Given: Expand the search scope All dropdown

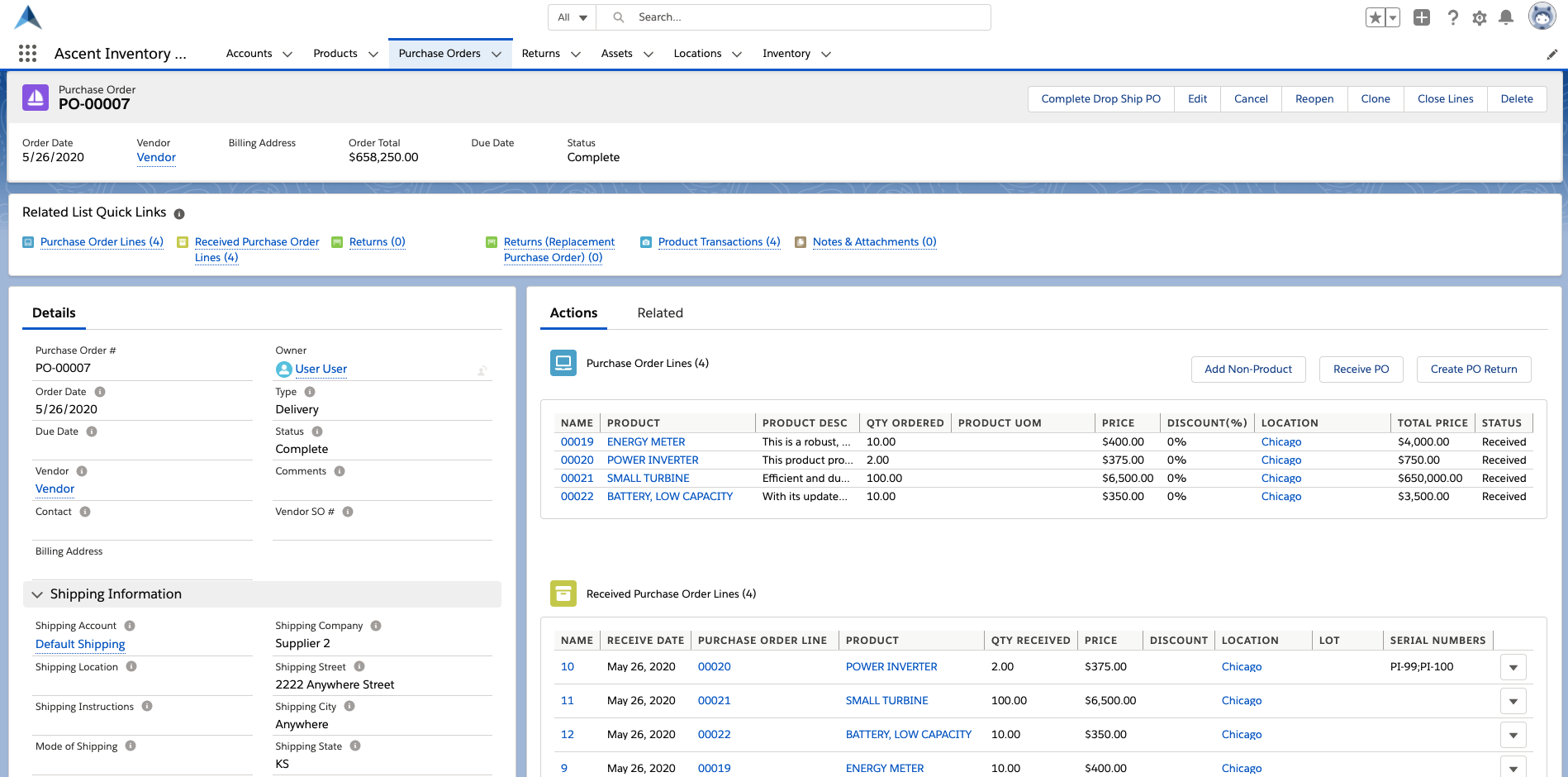Looking at the screenshot, I should pos(572,17).
